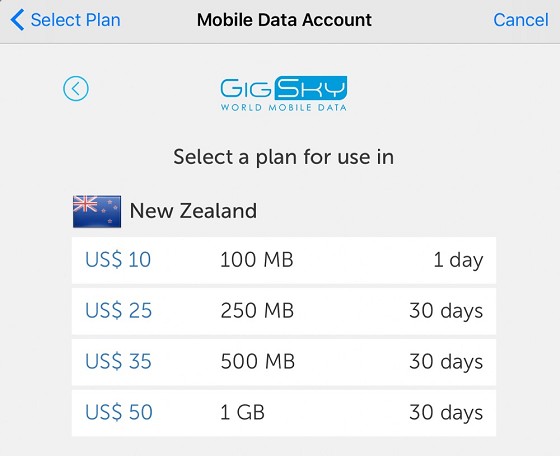The width and height of the screenshot is (560, 456).
Task: Click the New Zealand country name
Action: tap(193, 211)
